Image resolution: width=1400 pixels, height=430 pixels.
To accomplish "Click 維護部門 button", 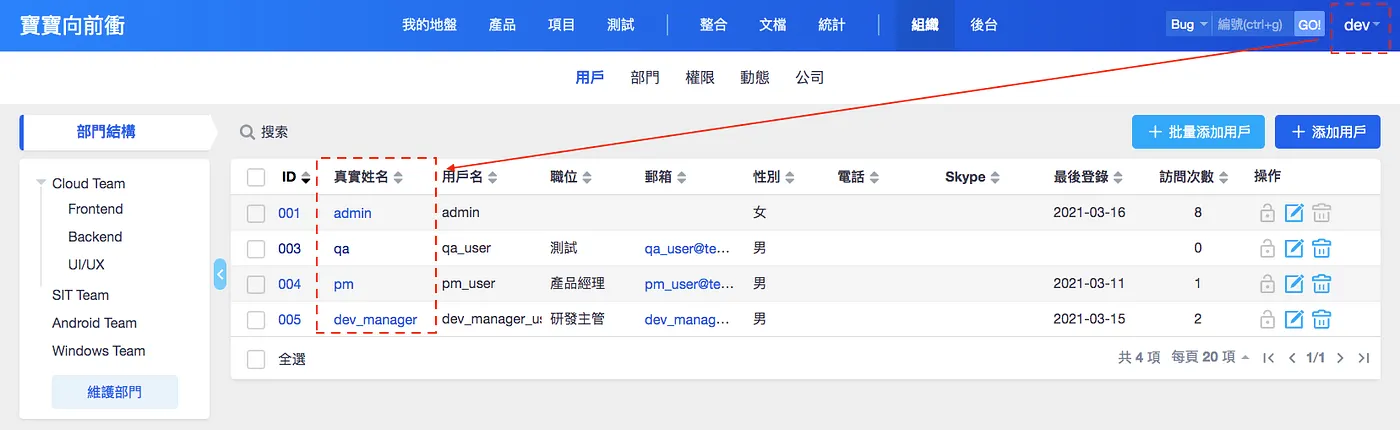I will (x=115, y=392).
